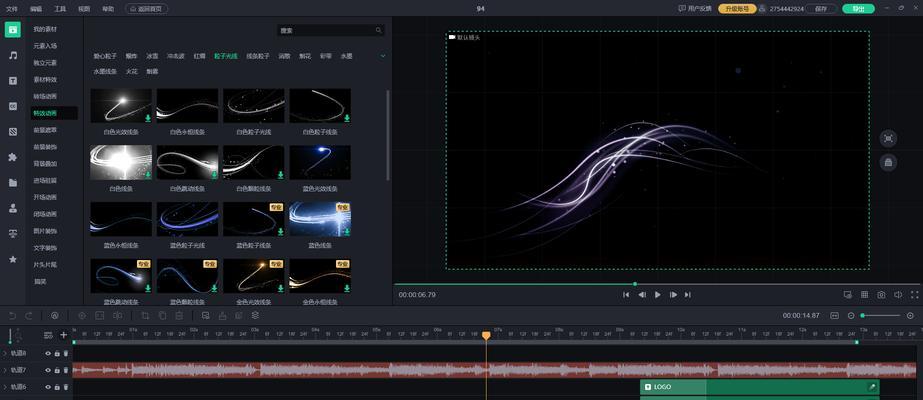Jump to the start of preview
The width and height of the screenshot is (923, 400).
pos(626,295)
